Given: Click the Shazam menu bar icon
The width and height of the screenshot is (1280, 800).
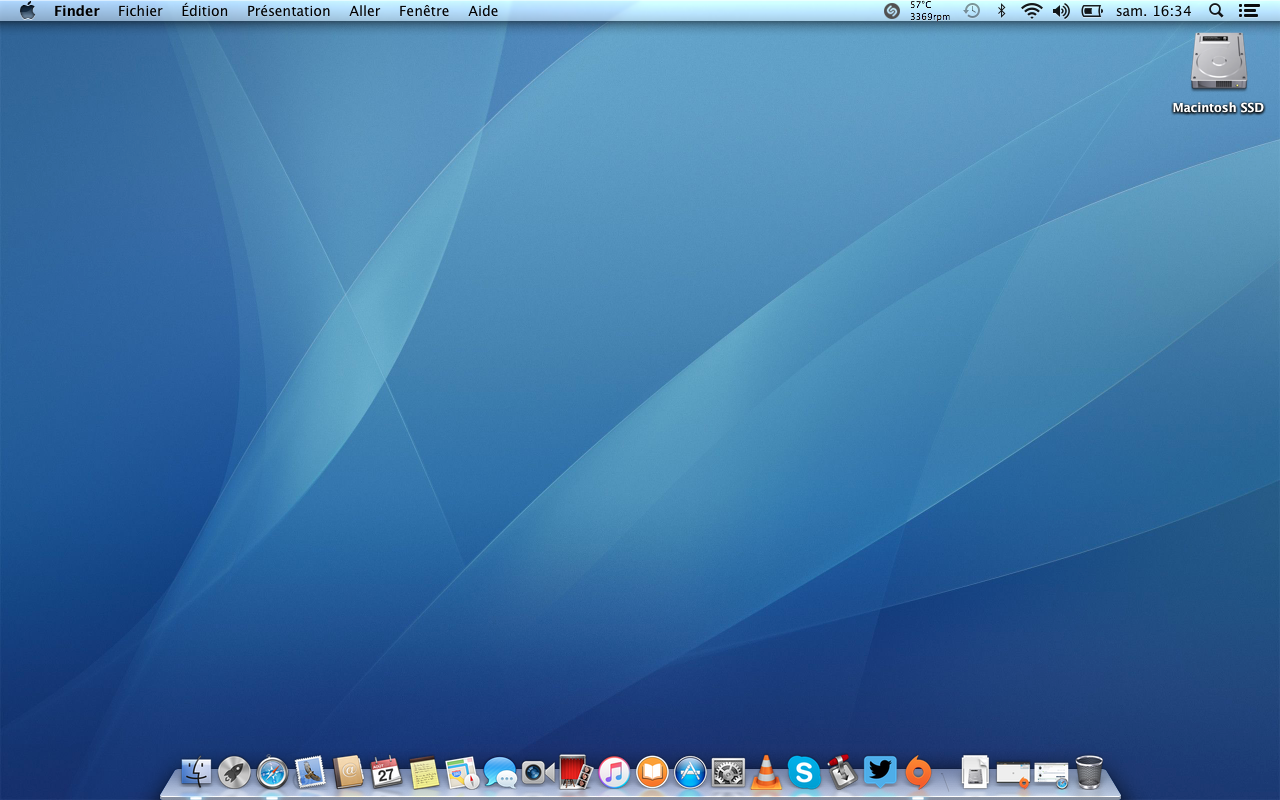Looking at the screenshot, I should pos(892,11).
